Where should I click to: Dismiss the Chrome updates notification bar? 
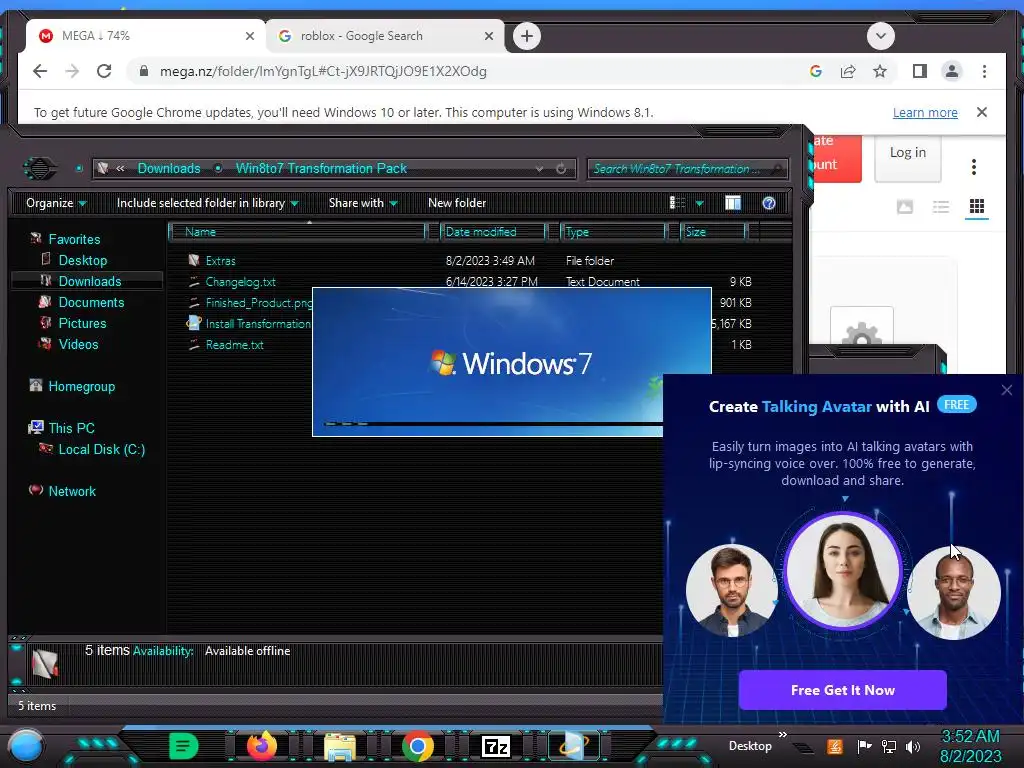coord(982,112)
